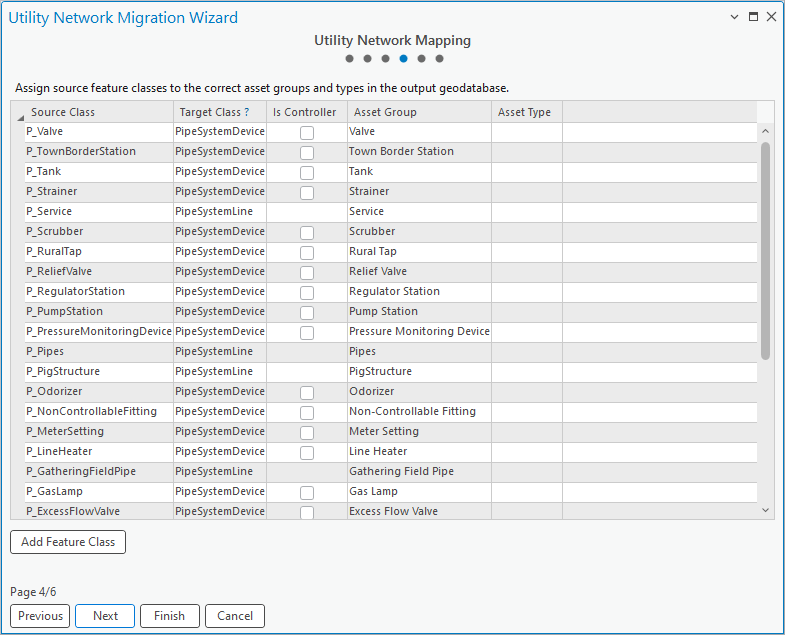Open Asset Type cell for P_Tank row

527,172
